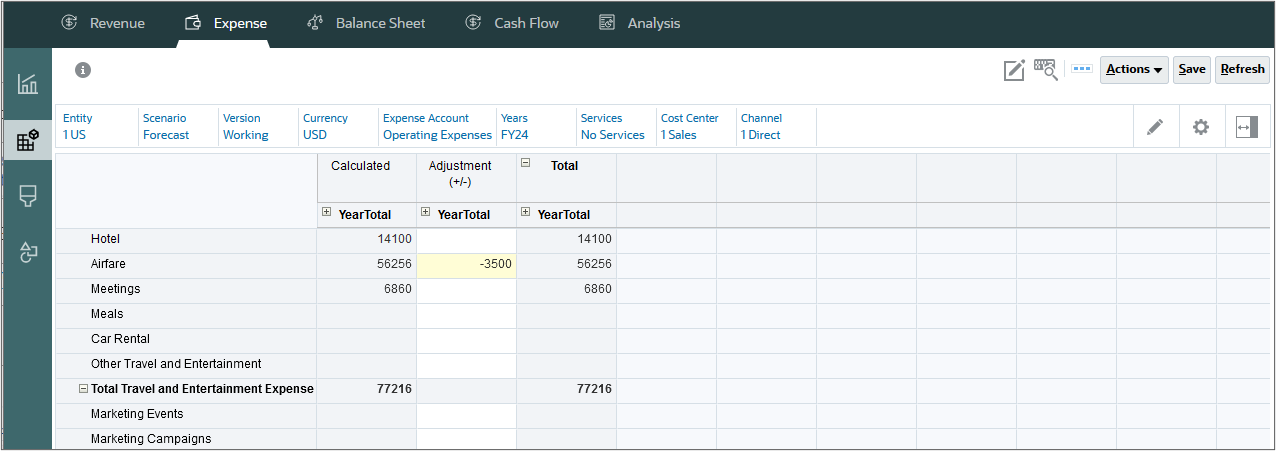1276x451 pixels.
Task: Click Calculated Airfare value 56256
Action: [x=367, y=265]
